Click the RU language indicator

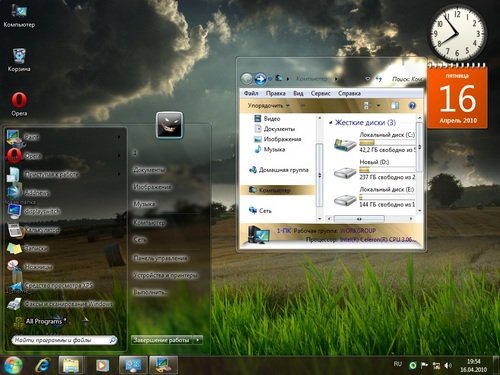coord(398,364)
